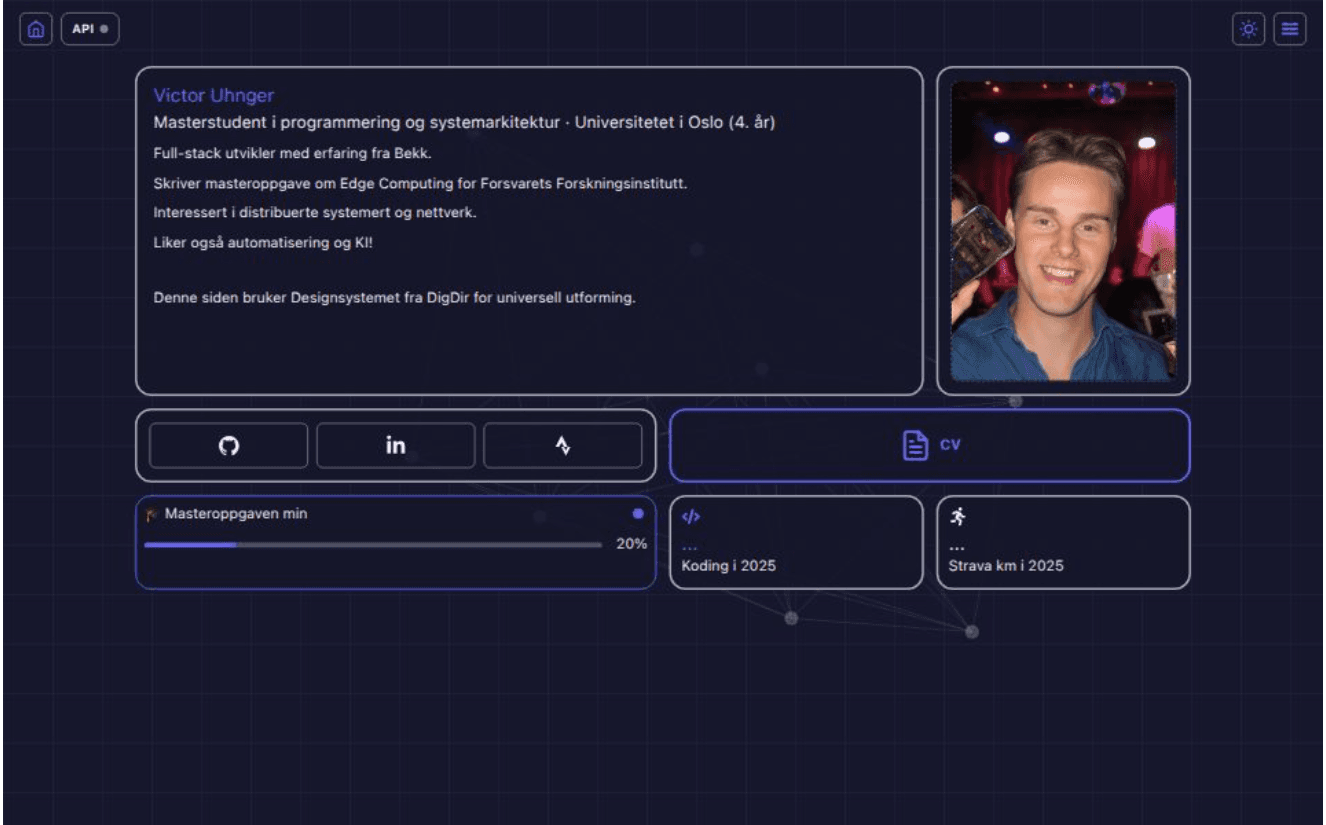Toggle the light/dark theme sun button
This screenshot has height=825, width=1326.
(1248, 29)
